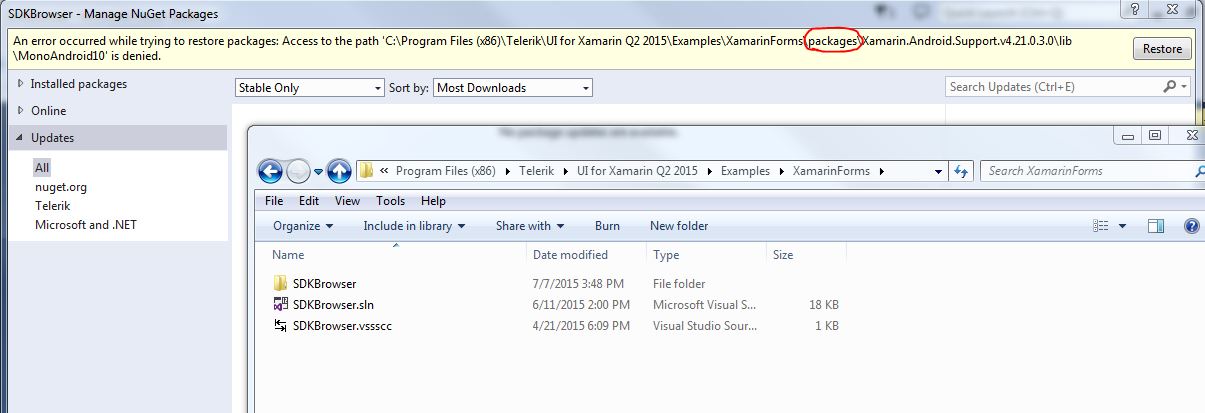The height and width of the screenshot is (413, 1205).
Task: Click the Burn toolbar button
Action: pyautogui.click(x=607, y=226)
